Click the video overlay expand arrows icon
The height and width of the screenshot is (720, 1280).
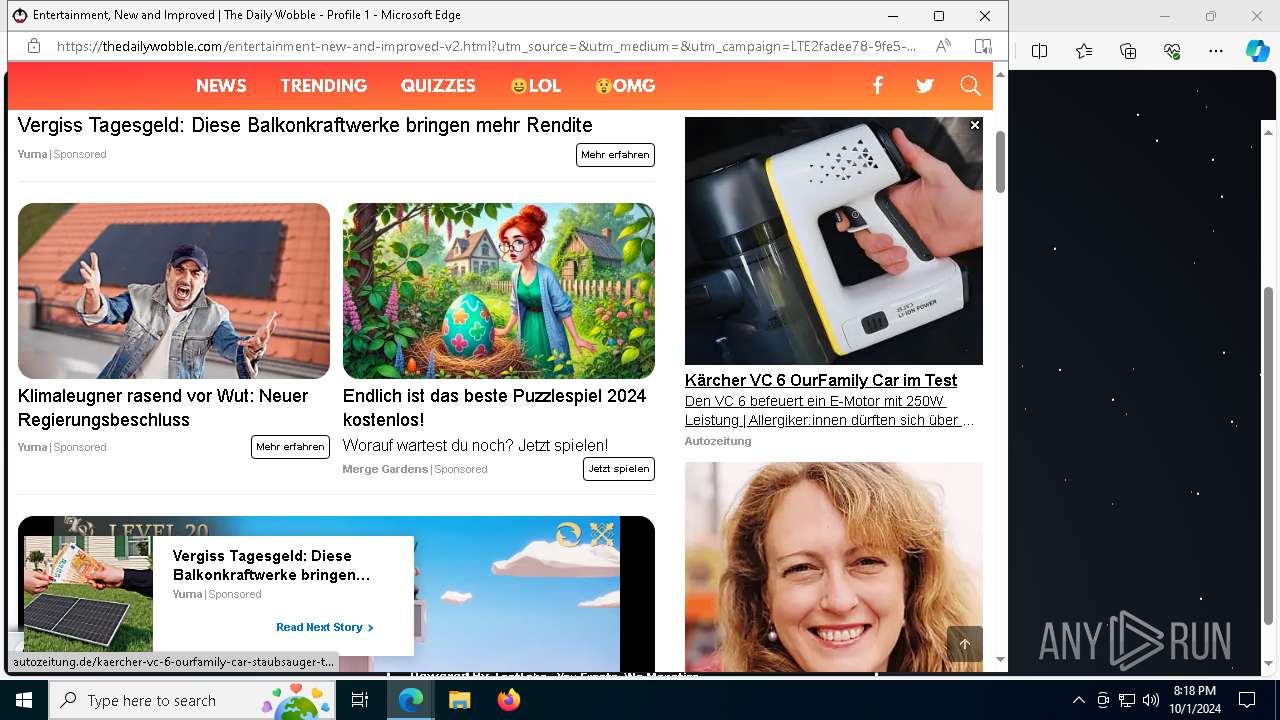click(601, 535)
